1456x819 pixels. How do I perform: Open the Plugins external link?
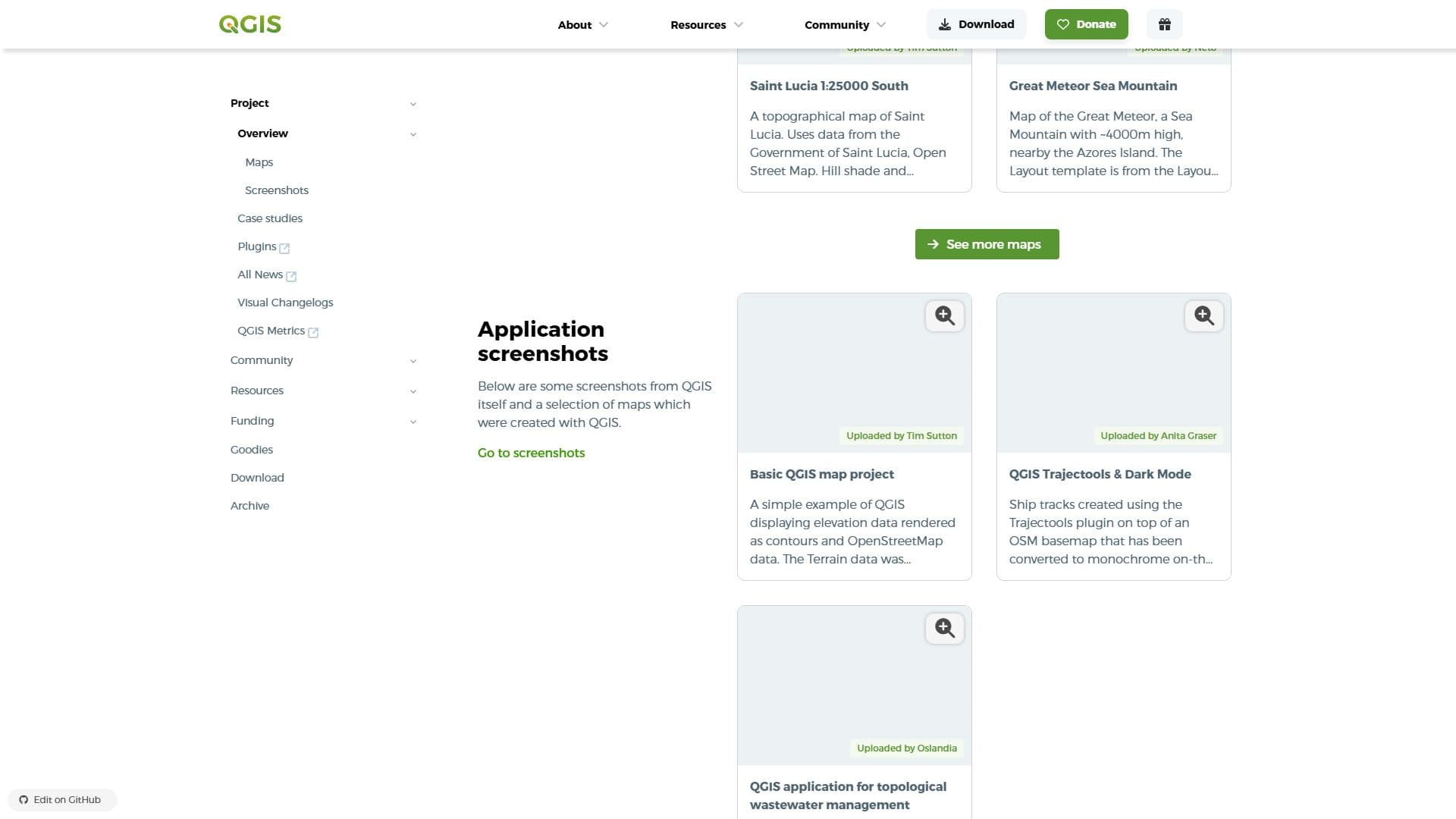click(257, 246)
